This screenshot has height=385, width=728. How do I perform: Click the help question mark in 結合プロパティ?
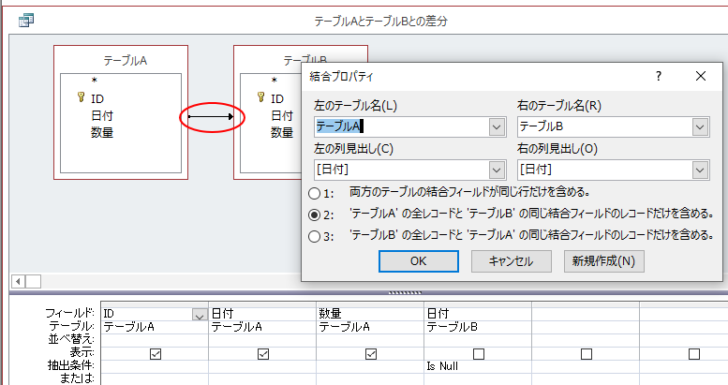pos(658,76)
